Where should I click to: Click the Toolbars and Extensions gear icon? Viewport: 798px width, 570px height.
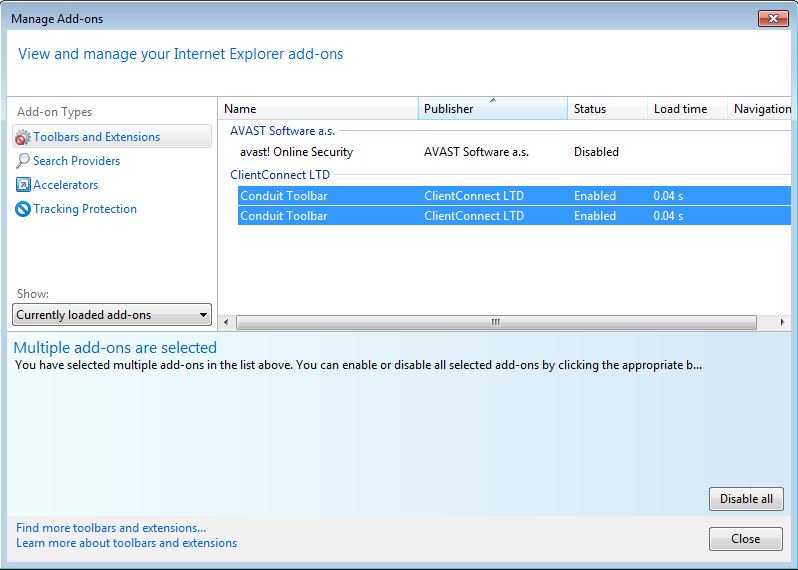23,137
